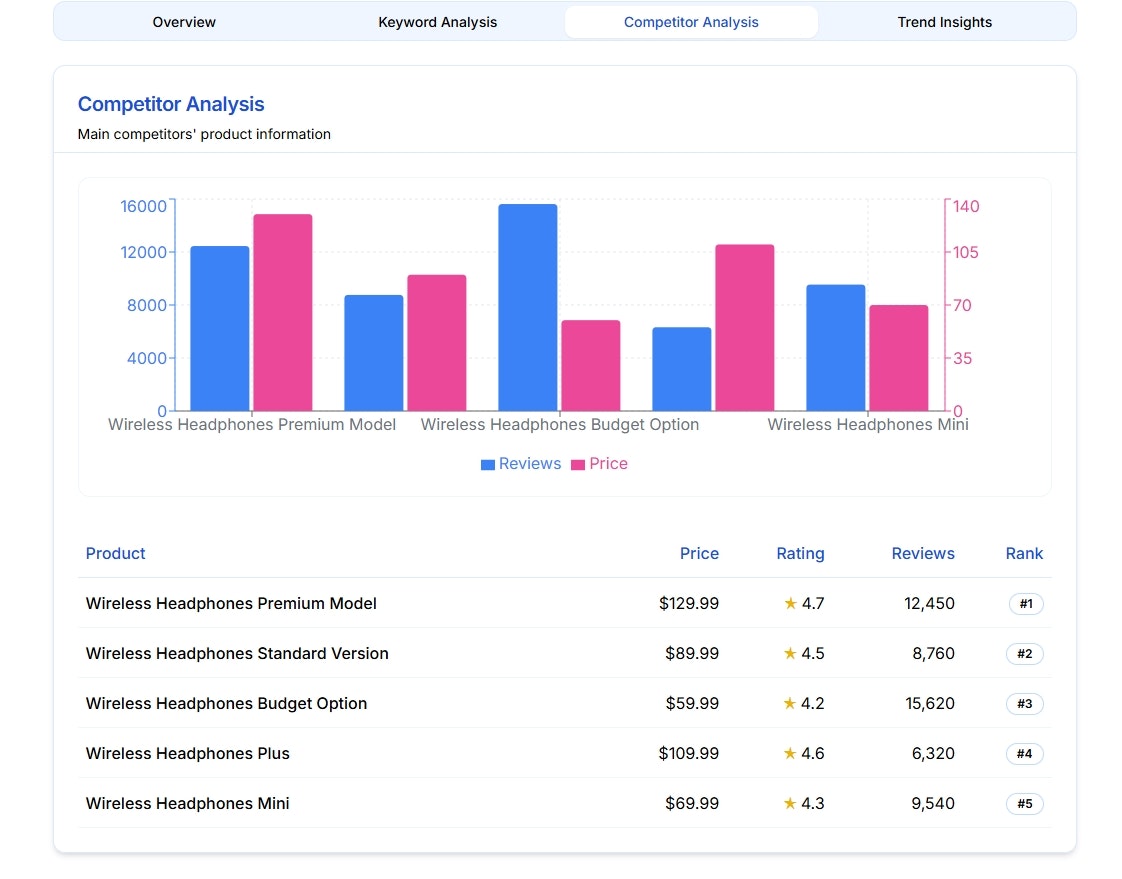Click the $59.99 price cell
This screenshot has width=1122, height=879.
[692, 704]
